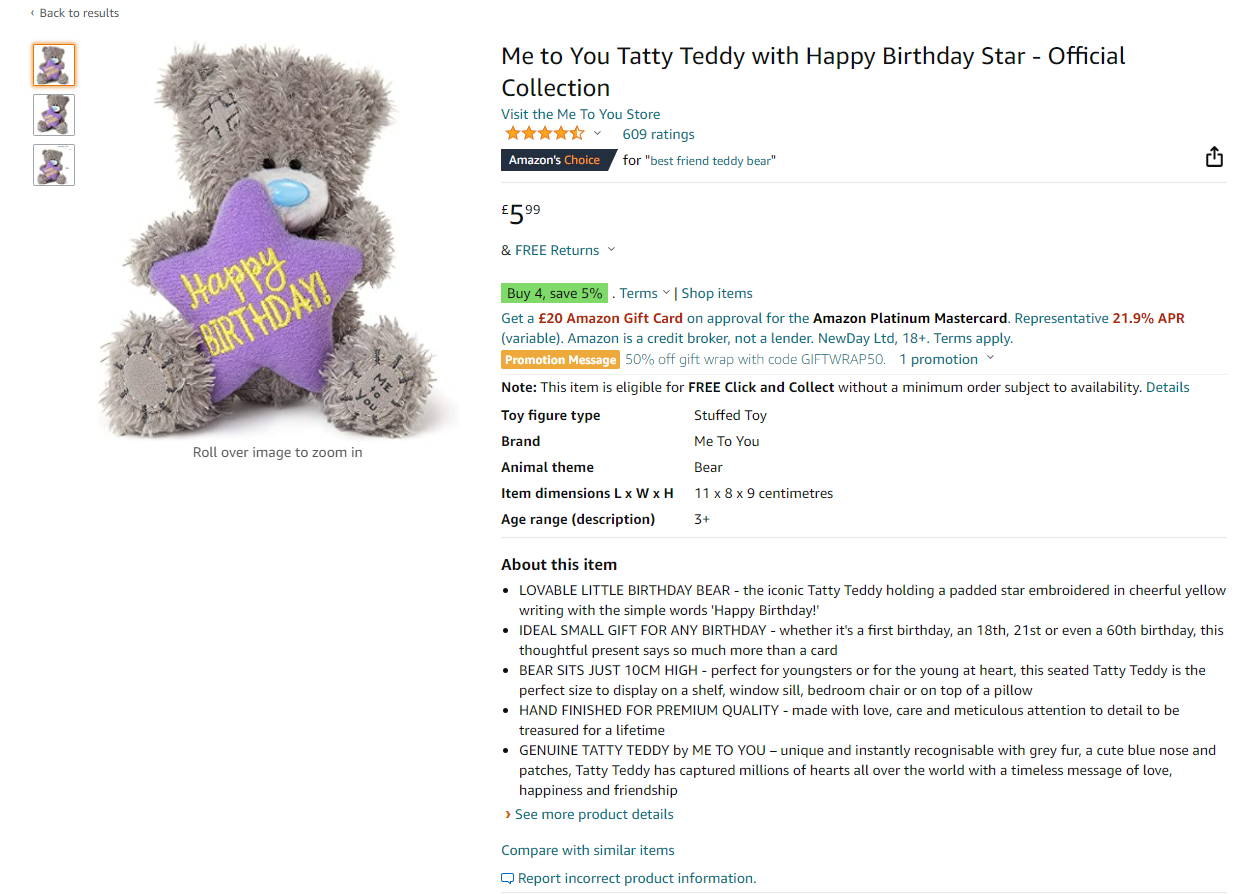Click the Report incorrect product information speech icon
Viewport: 1249px width, 894px height.
coord(508,879)
